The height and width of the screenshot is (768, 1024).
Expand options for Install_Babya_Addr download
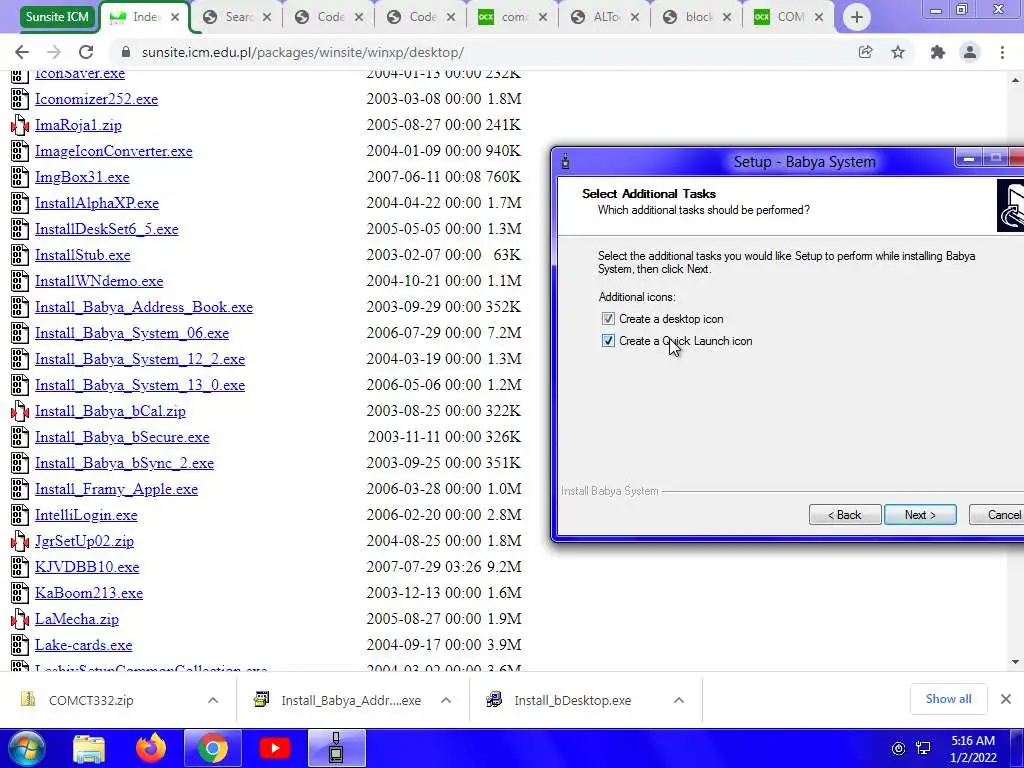coord(446,700)
